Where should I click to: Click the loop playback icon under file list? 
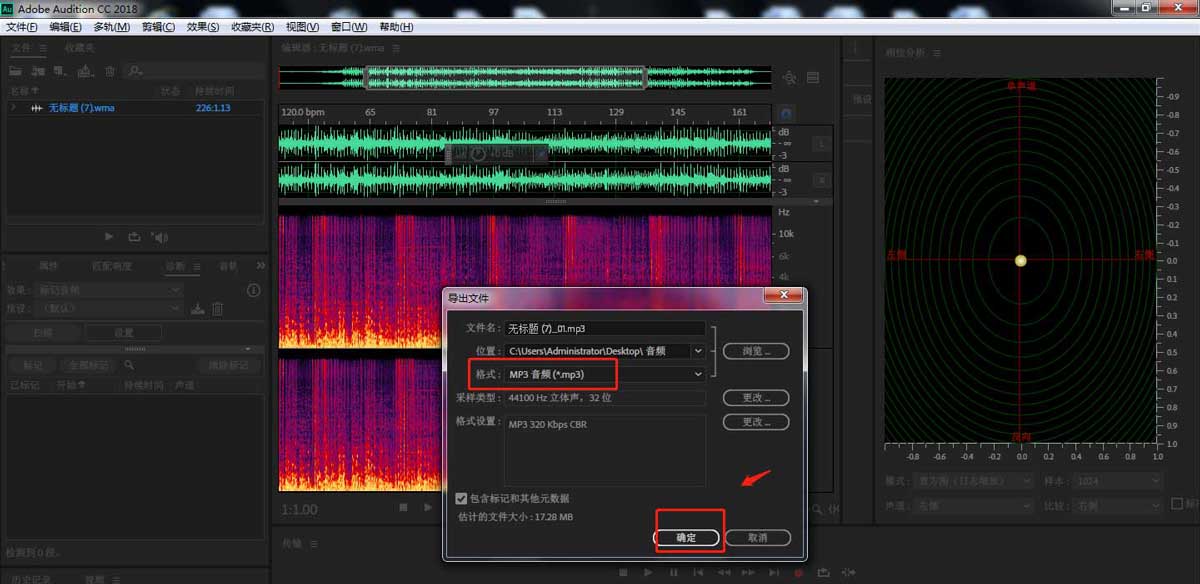(134, 237)
